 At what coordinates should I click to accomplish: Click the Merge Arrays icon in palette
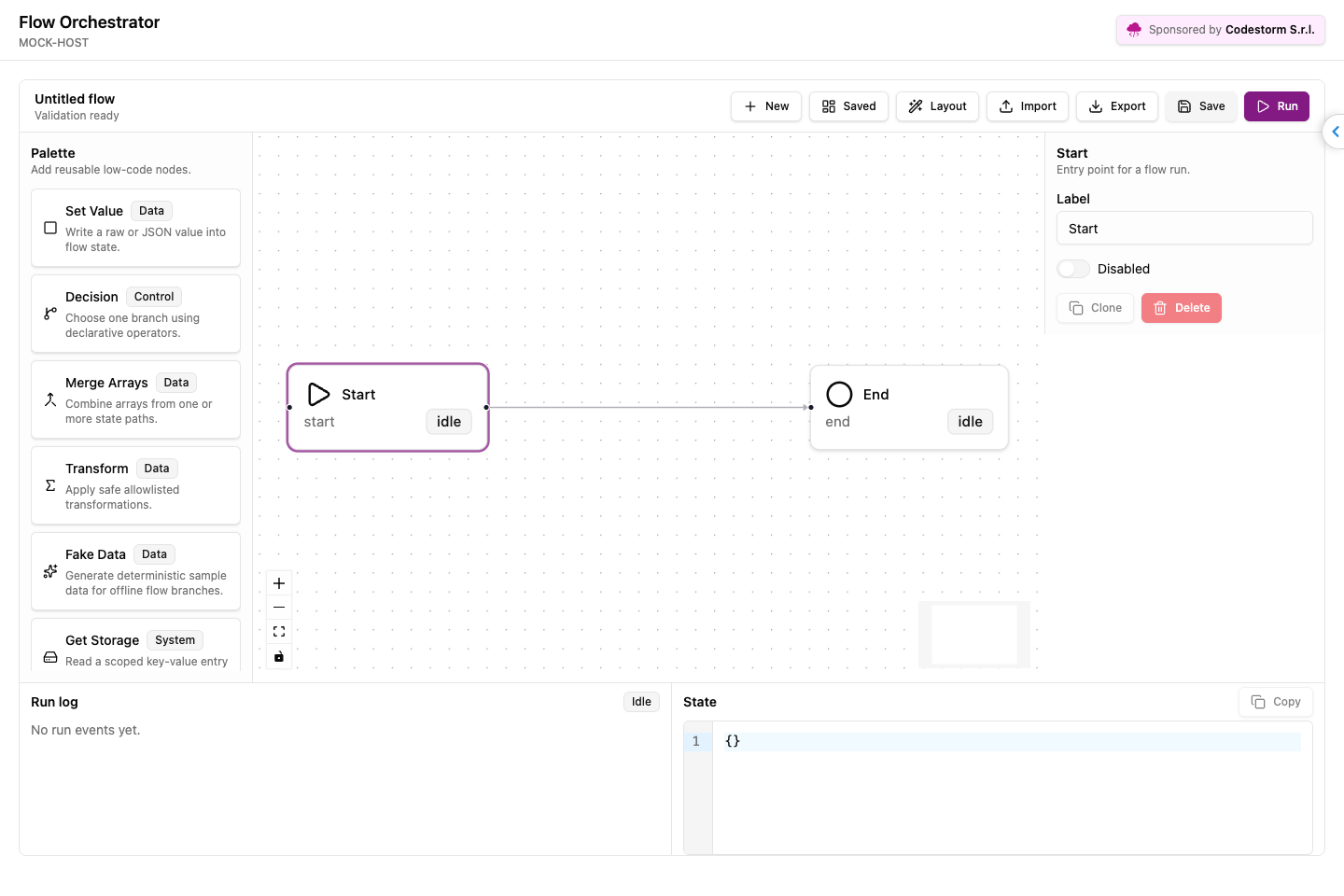click(50, 399)
